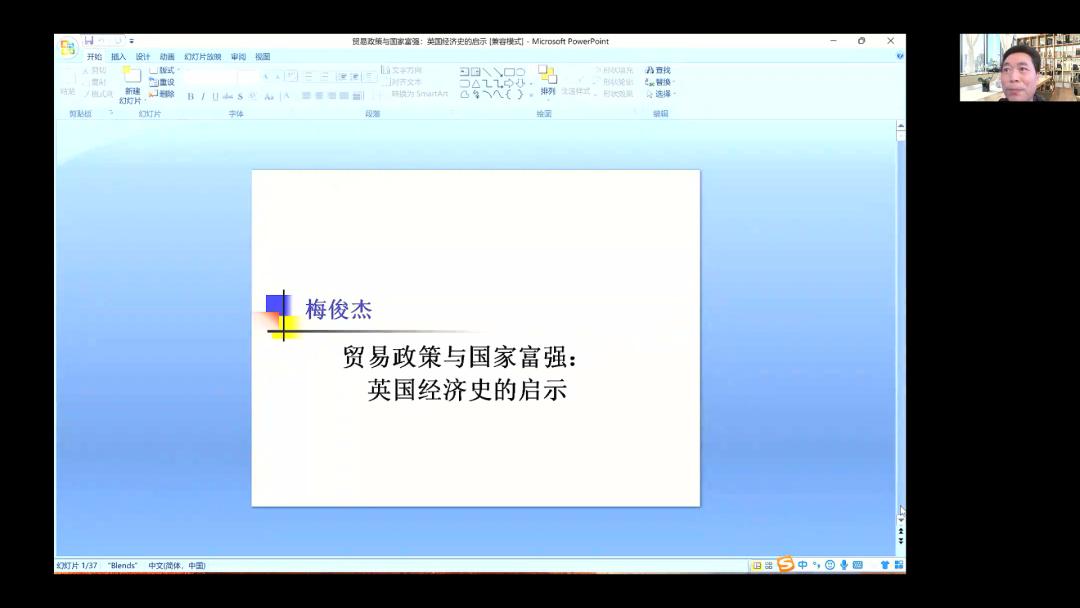Open the Sogou emoji smiley icon
Image resolution: width=1080 pixels, height=608 pixels.
[x=830, y=565]
